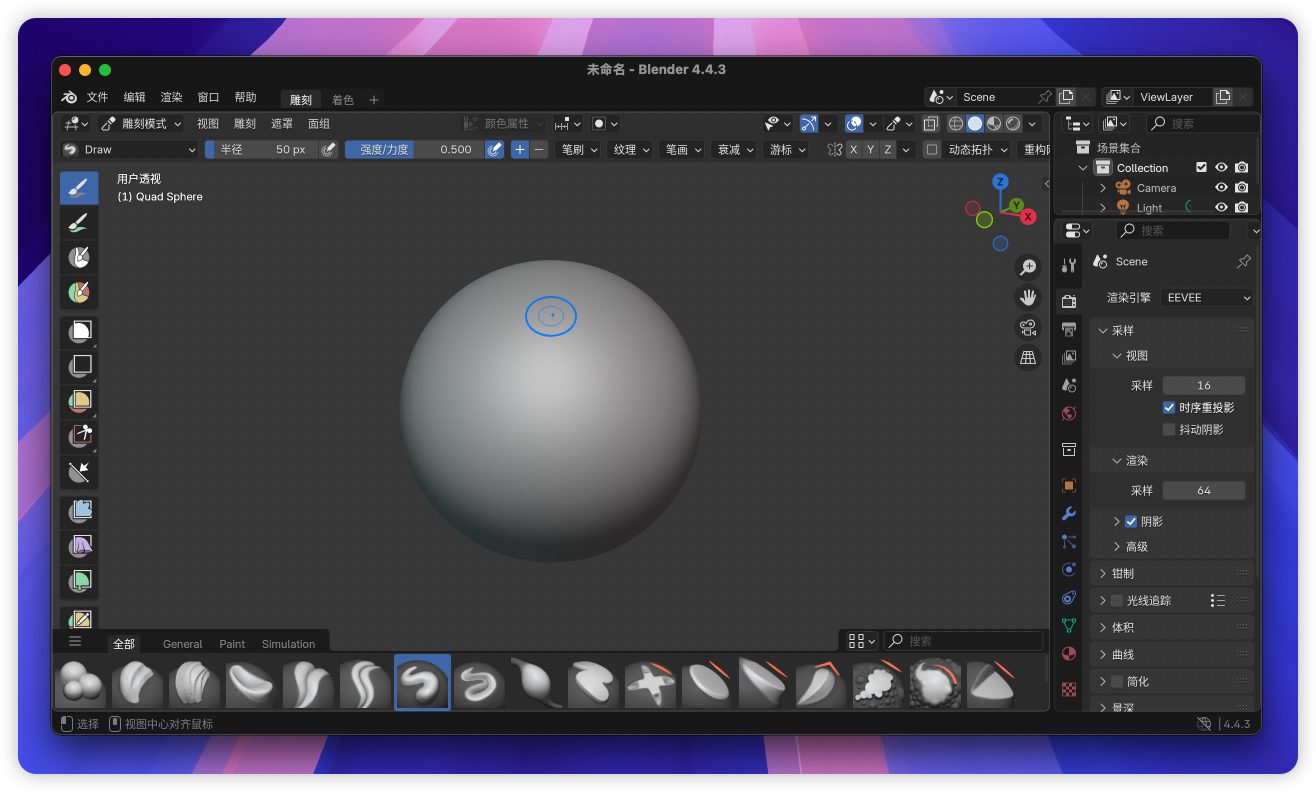Click the zoom magnifier viewport icon
Screen dimensions: 1316x792
[x=1027, y=267]
